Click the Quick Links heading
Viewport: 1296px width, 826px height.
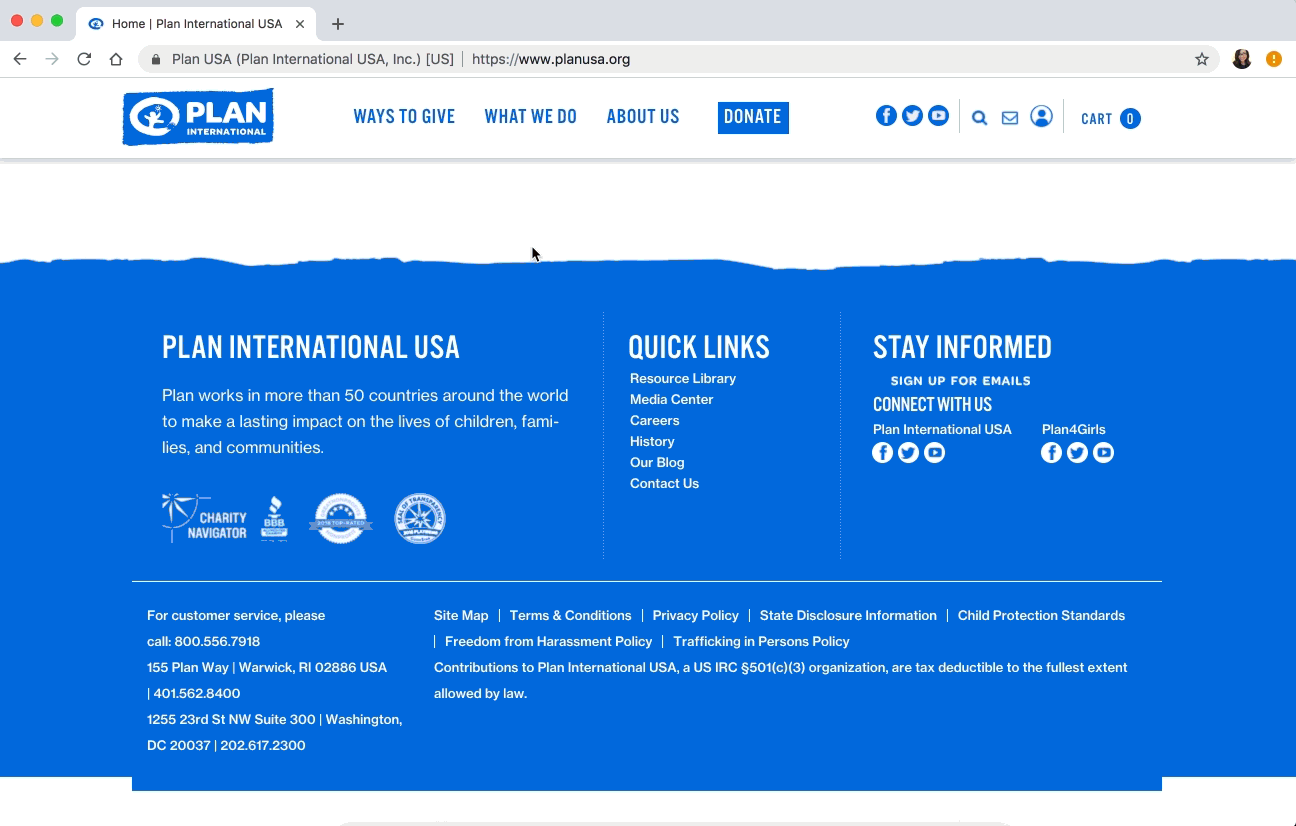coord(699,348)
